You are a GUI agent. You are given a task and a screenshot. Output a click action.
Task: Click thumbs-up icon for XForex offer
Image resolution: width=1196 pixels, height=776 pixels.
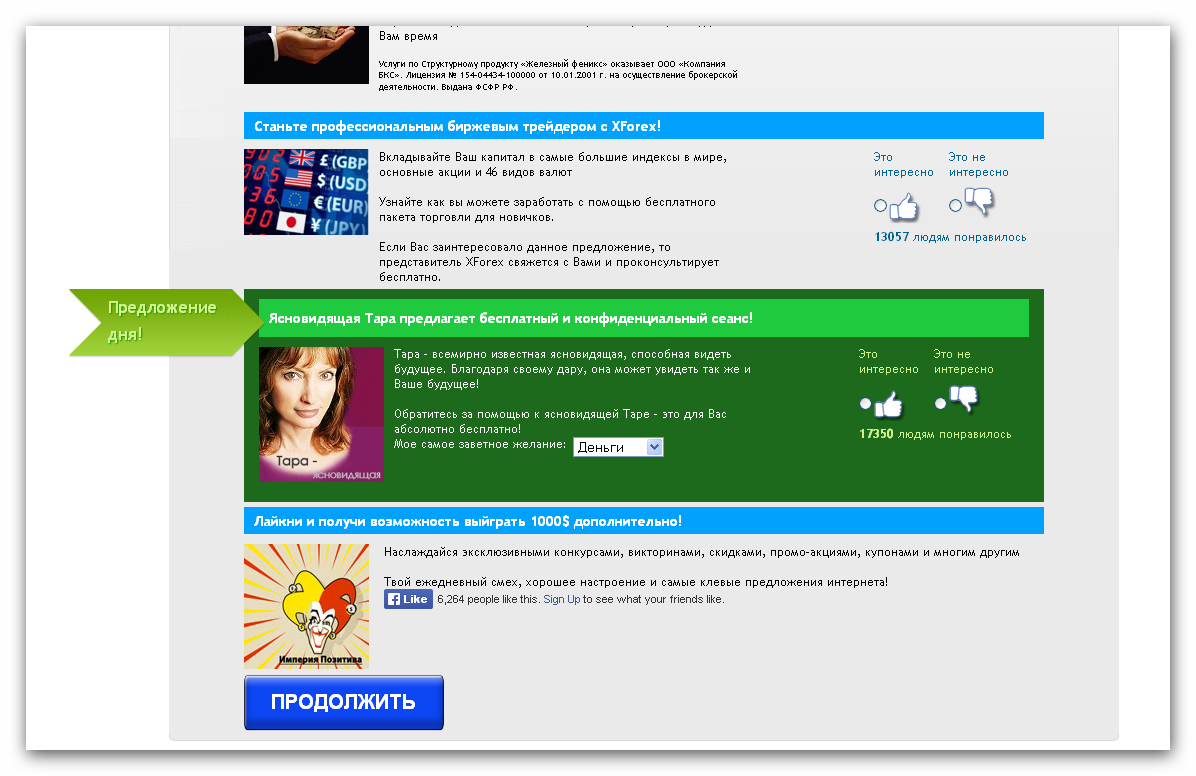point(904,207)
